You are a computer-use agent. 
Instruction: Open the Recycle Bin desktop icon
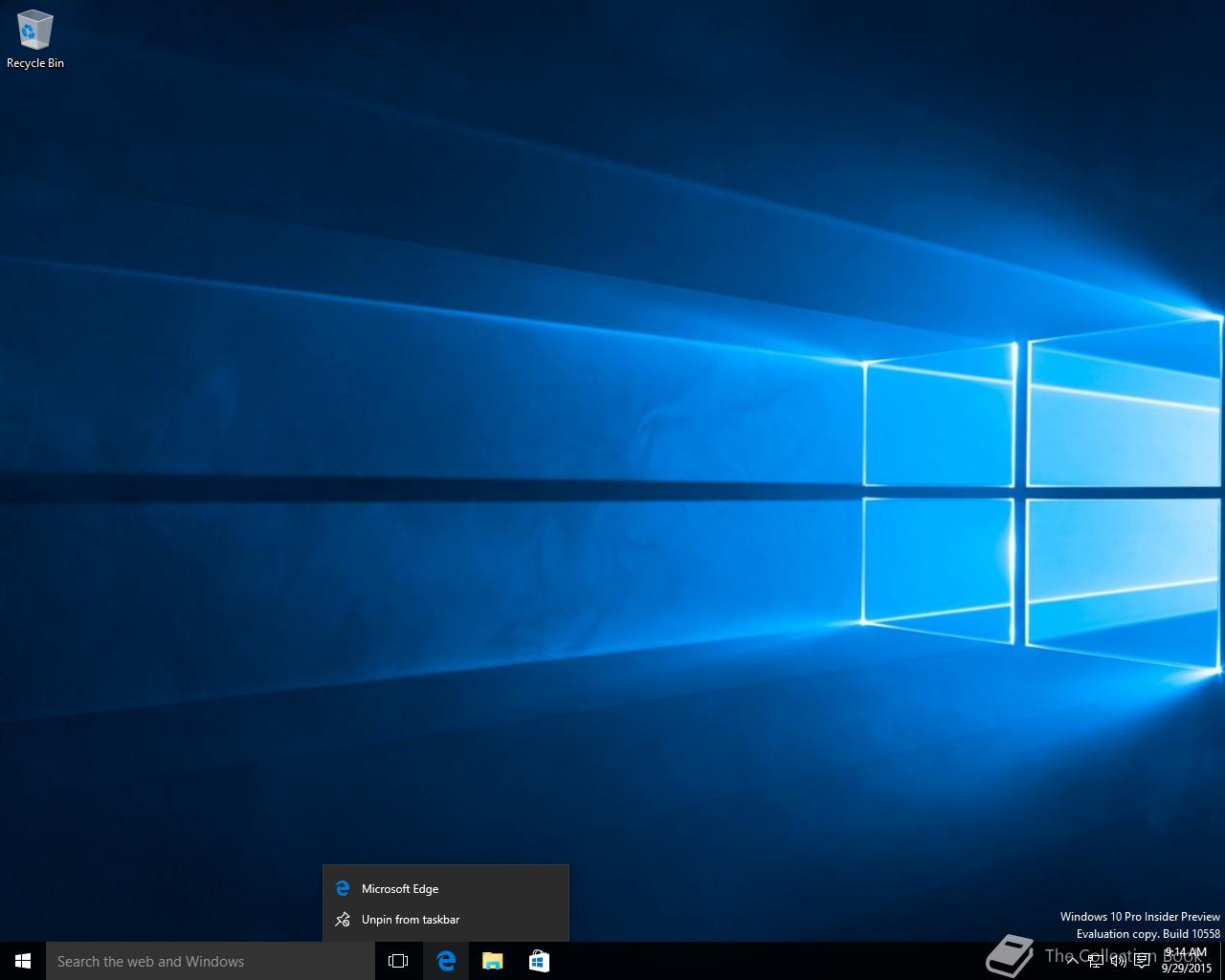pyautogui.click(x=34, y=39)
